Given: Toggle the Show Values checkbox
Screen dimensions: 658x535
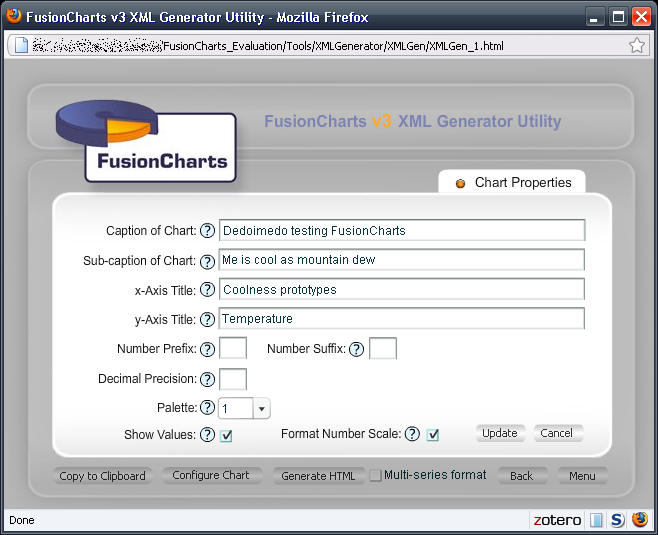Looking at the screenshot, I should tap(227, 435).
